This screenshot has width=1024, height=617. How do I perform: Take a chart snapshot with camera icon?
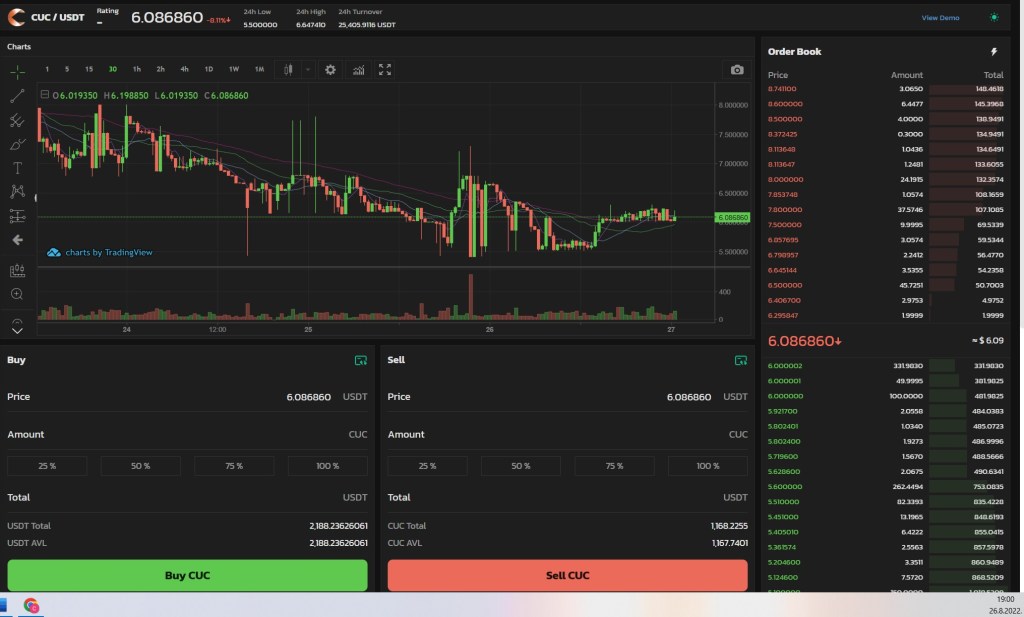click(x=737, y=70)
